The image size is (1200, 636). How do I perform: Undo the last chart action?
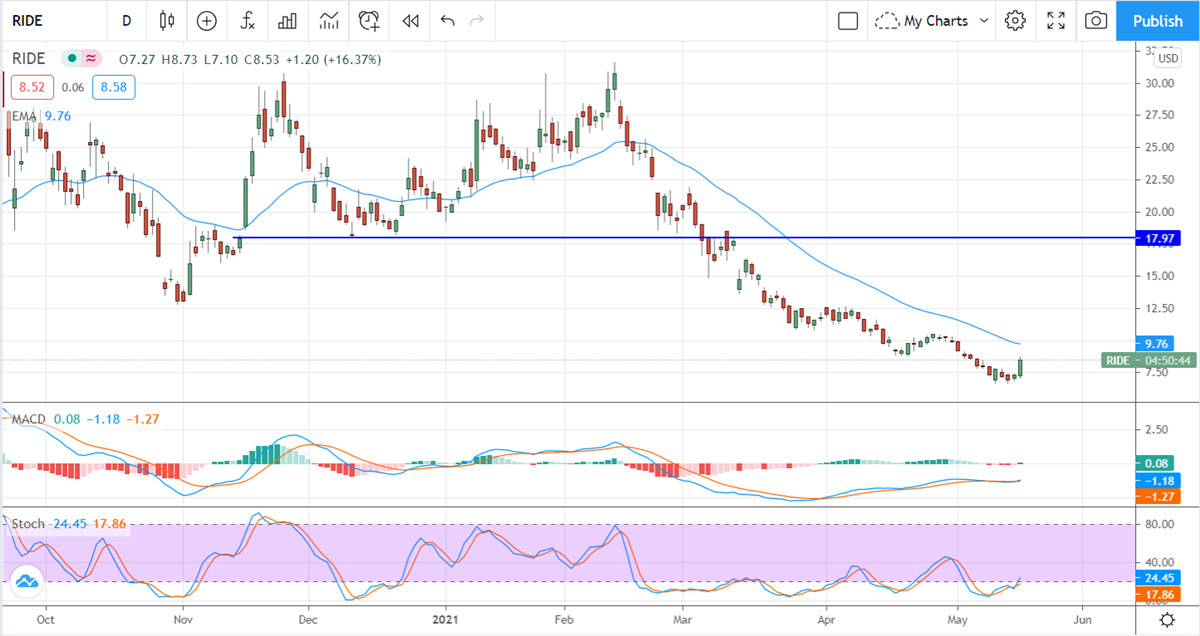click(447, 20)
